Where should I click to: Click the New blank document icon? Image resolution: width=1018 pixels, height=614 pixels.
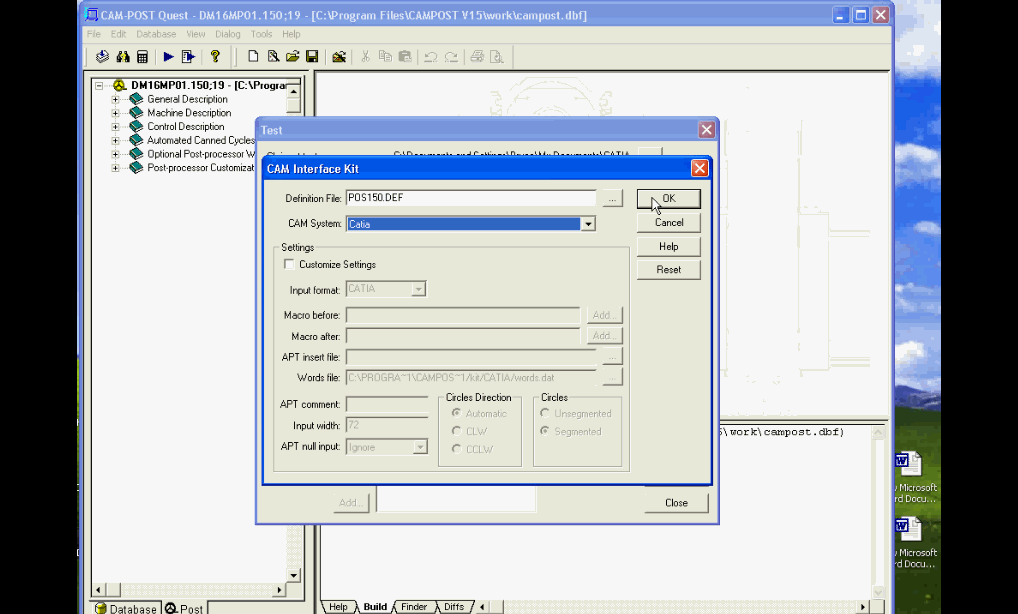253,56
